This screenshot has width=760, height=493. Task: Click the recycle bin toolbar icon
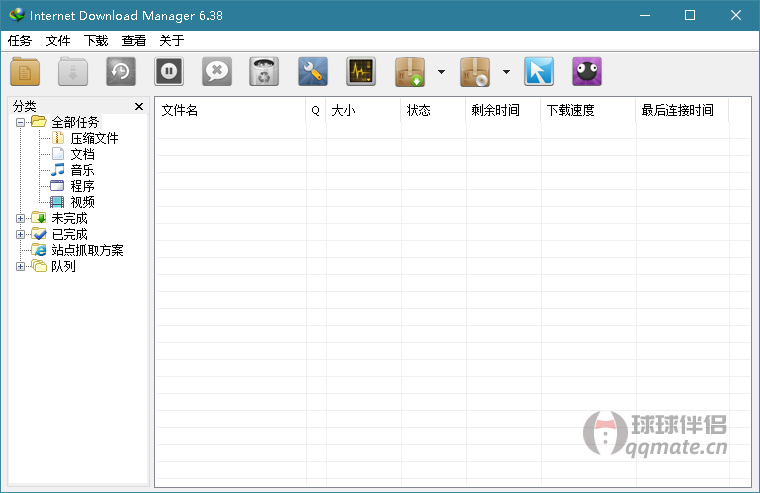pyautogui.click(x=264, y=72)
